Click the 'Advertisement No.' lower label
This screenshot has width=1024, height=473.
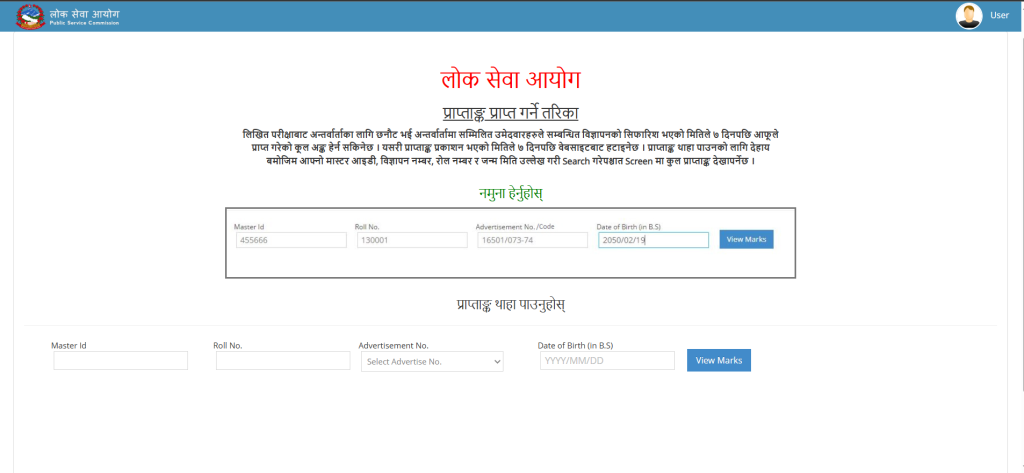pyautogui.click(x=393, y=345)
